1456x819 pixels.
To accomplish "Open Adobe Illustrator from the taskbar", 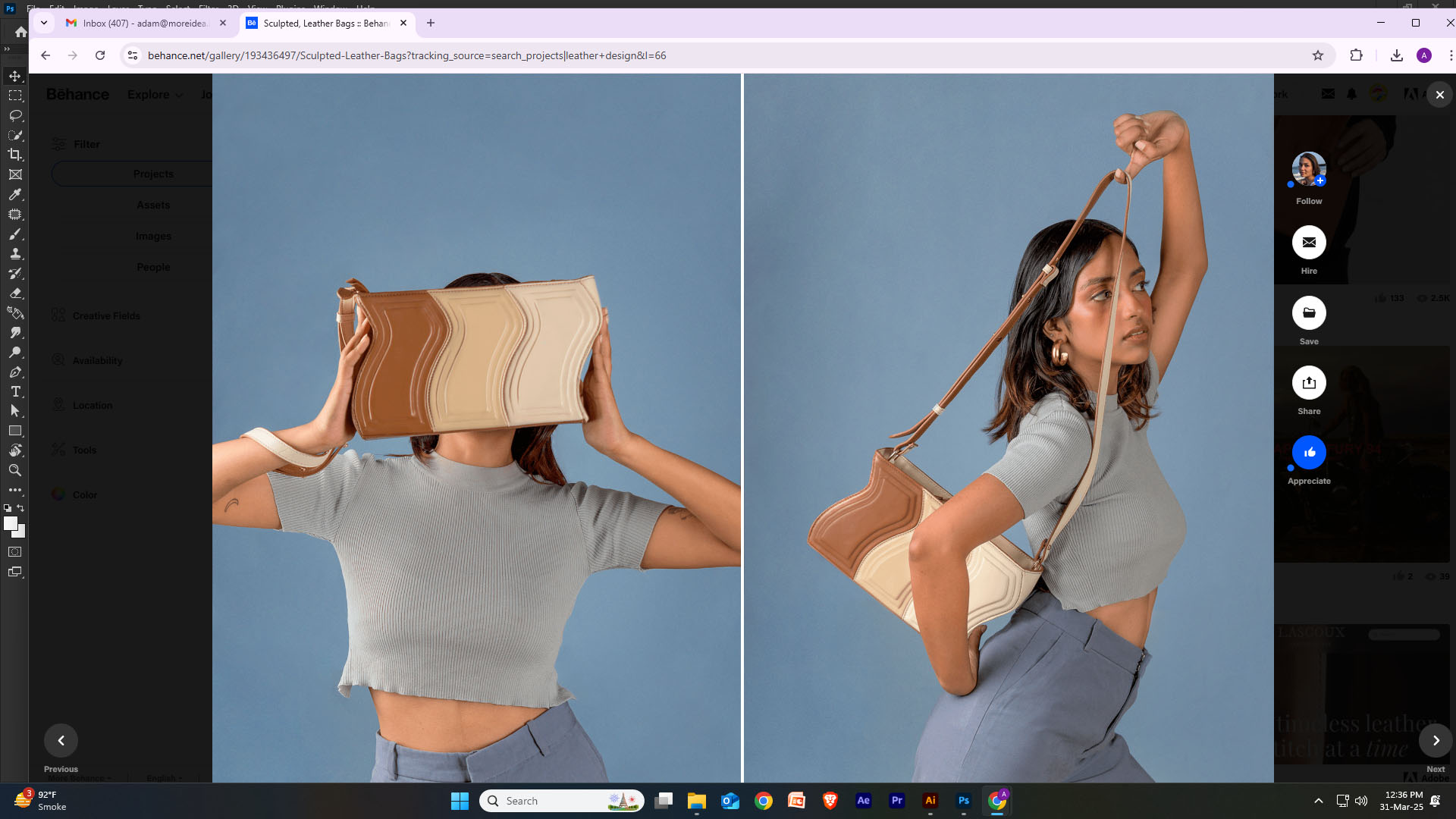I will (930, 801).
